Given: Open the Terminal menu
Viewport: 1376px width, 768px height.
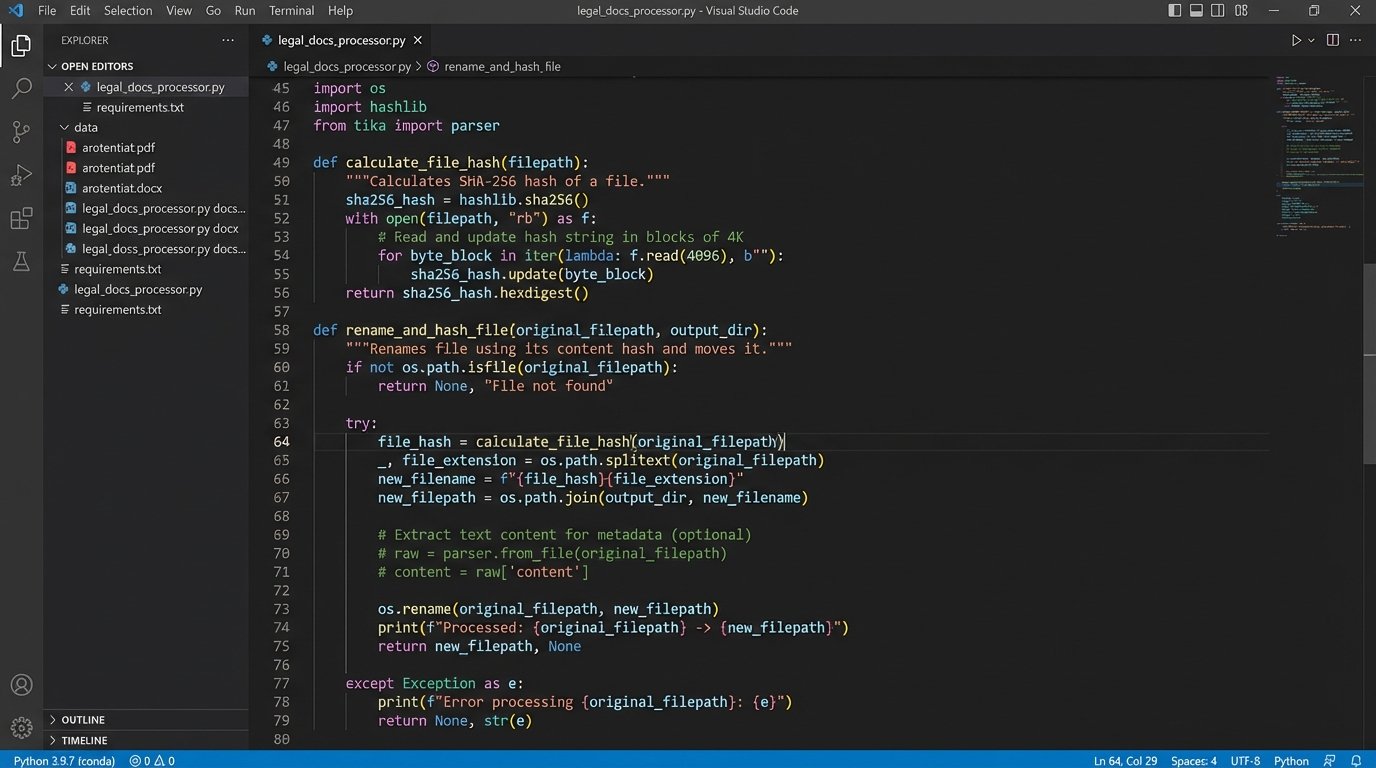Looking at the screenshot, I should (x=291, y=11).
